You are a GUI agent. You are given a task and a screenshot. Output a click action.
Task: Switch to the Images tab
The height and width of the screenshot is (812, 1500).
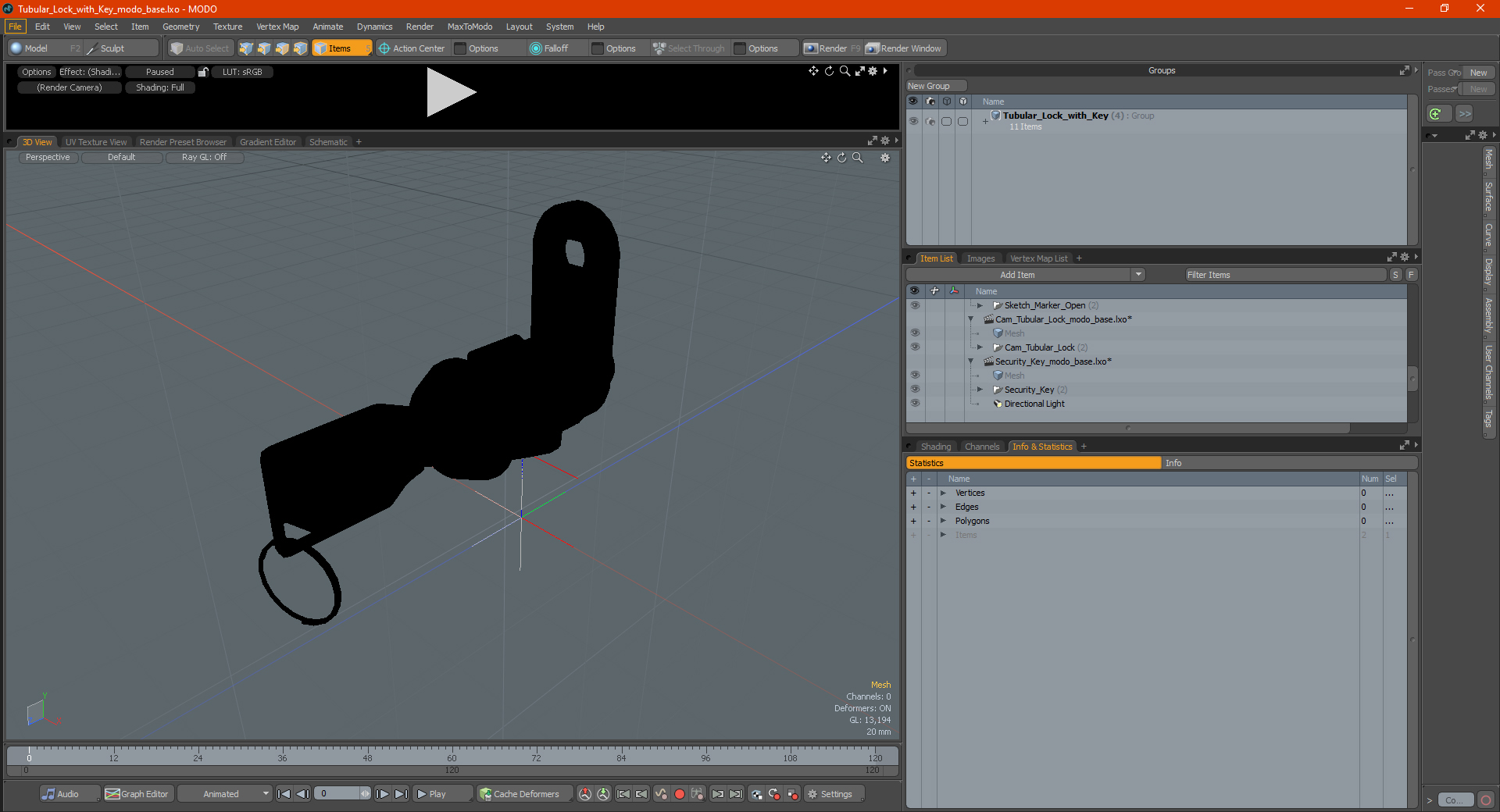[980, 258]
